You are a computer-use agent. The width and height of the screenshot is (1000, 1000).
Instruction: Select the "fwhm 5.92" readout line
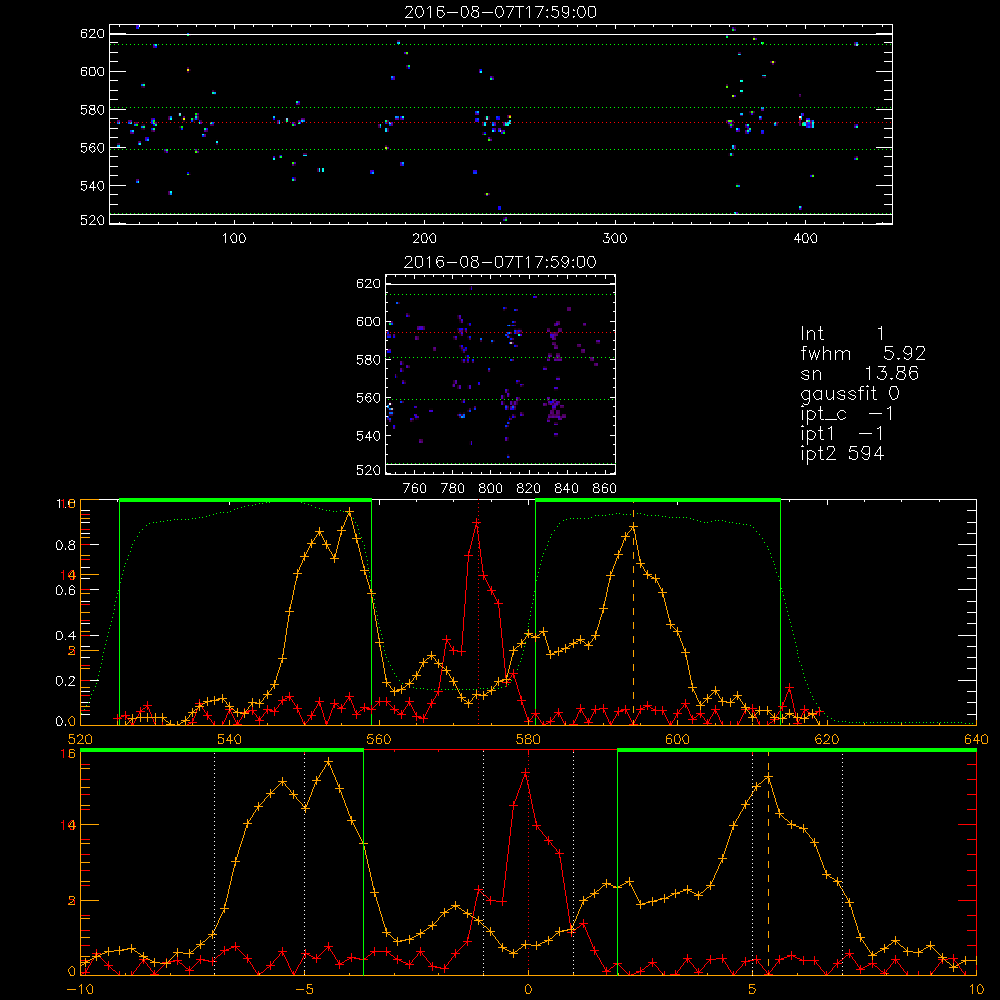(x=863, y=353)
